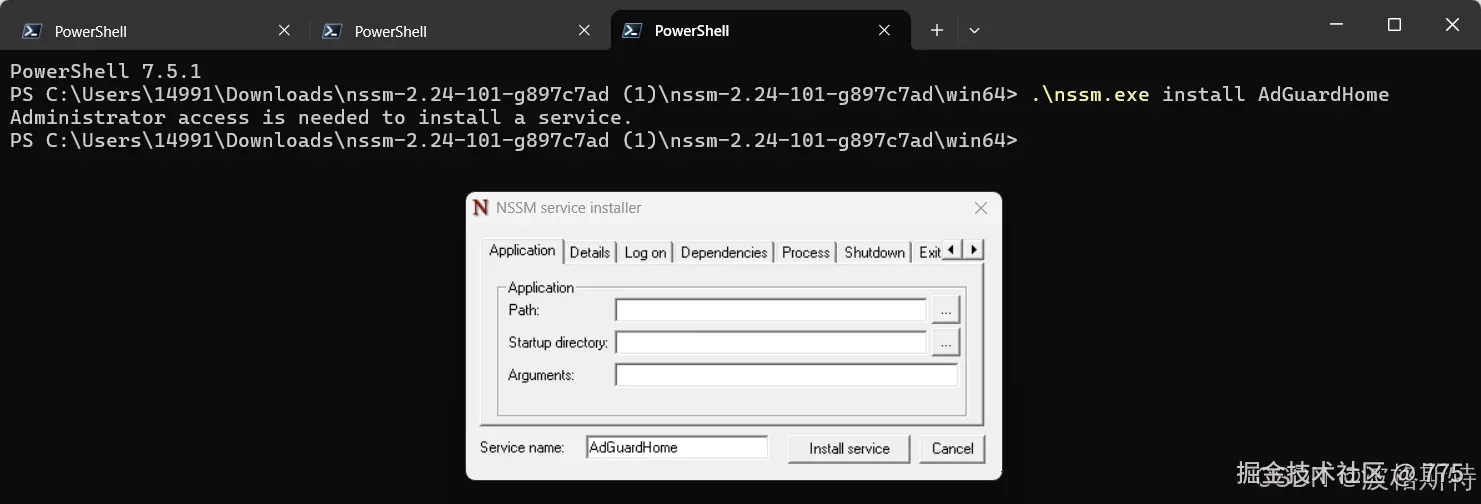This screenshot has height=504, width=1481.
Task: Open the Dependencies tab
Action: click(x=724, y=253)
